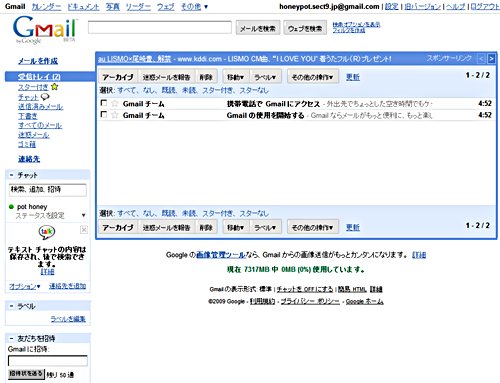Open the top その他の操作 dropdown

pyautogui.click(x=313, y=77)
